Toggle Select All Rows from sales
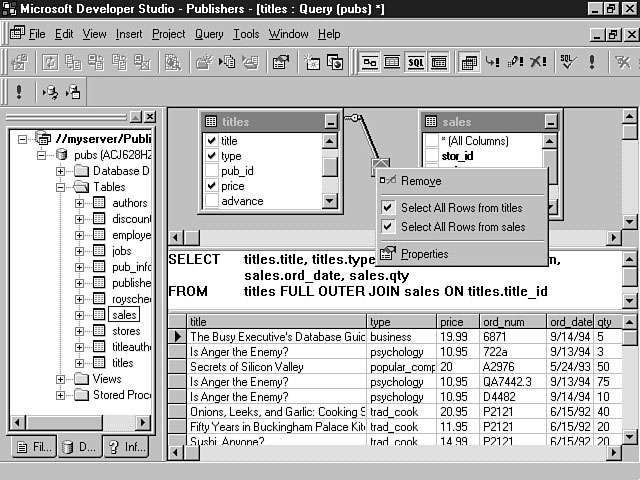The width and height of the screenshot is (640, 480). click(388, 227)
